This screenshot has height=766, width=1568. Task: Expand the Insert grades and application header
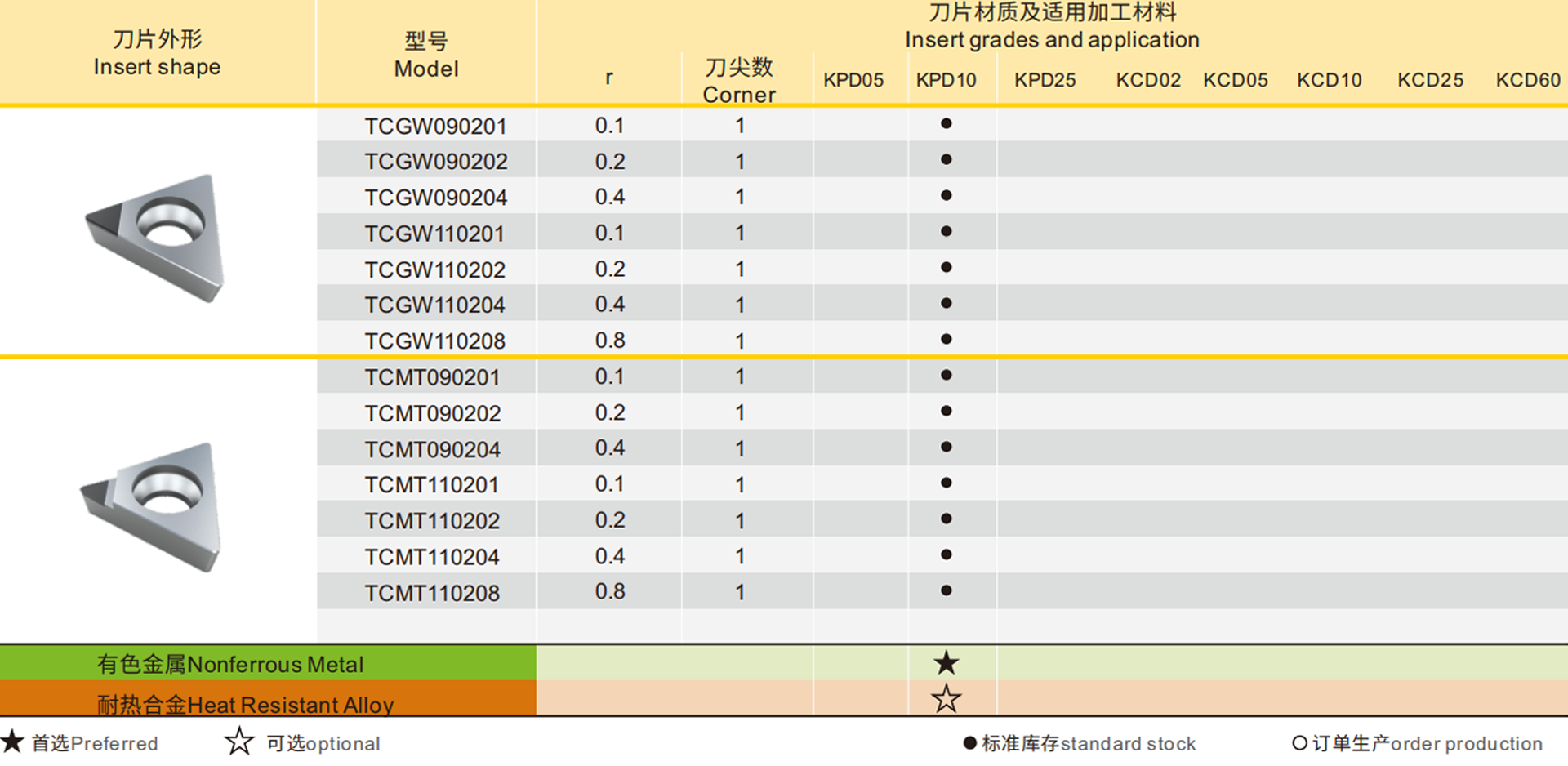(1052, 27)
